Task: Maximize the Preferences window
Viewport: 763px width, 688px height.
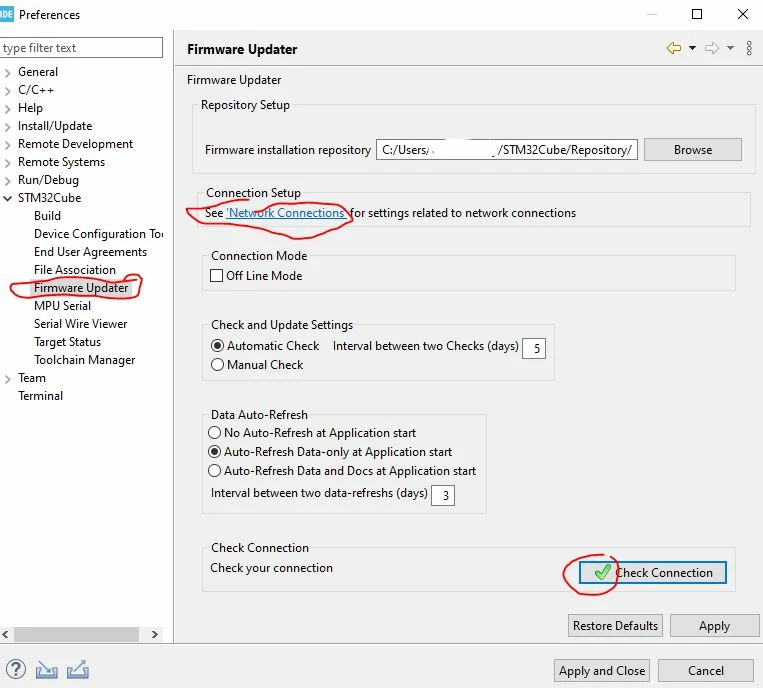Action: coord(697,14)
